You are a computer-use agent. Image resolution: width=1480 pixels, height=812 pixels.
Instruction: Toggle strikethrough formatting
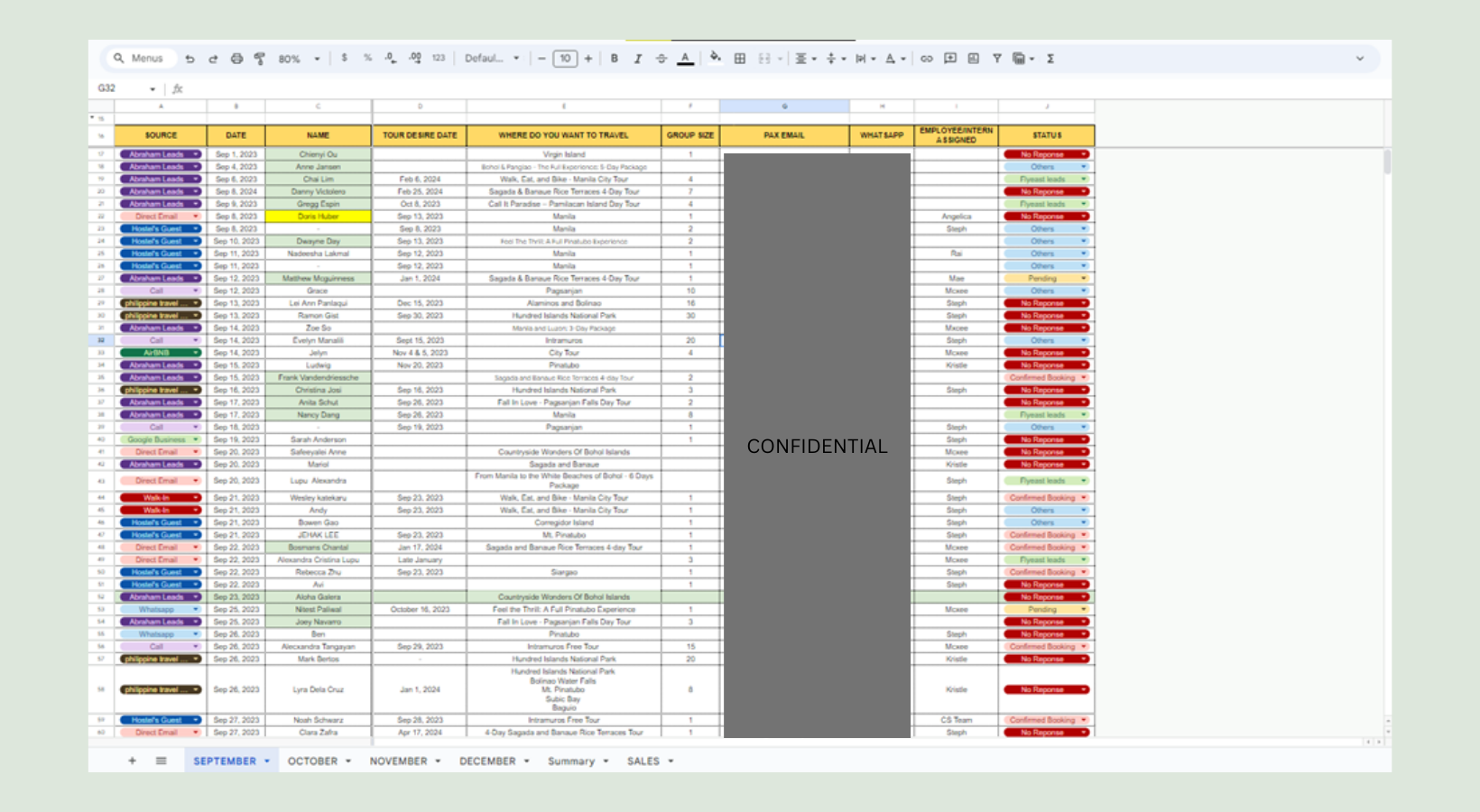pos(661,59)
